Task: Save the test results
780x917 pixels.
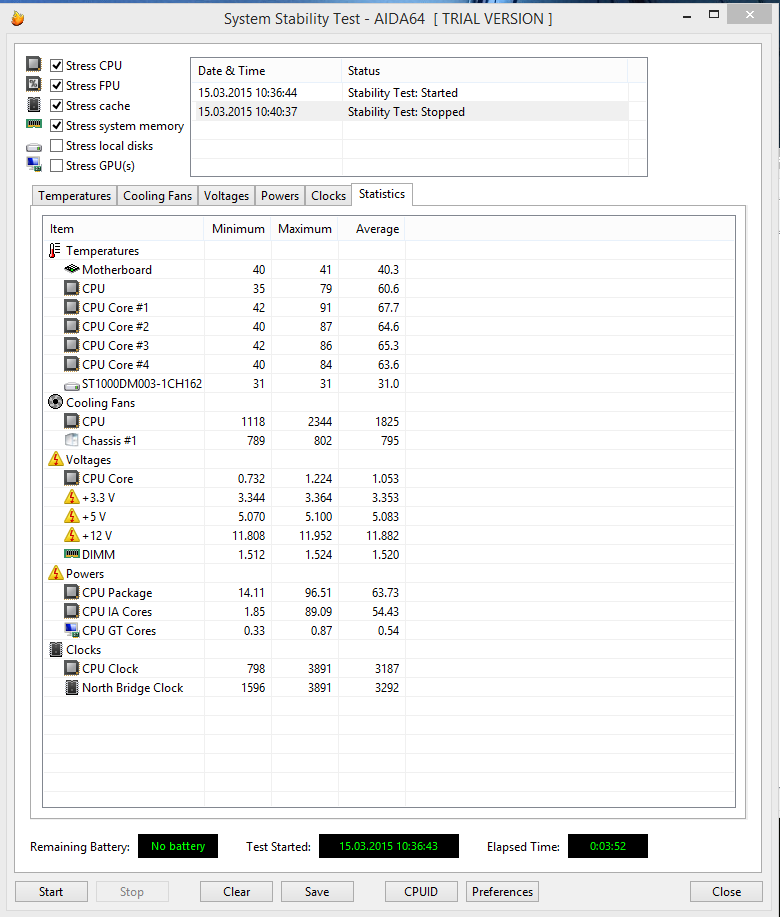Action: coord(317,892)
